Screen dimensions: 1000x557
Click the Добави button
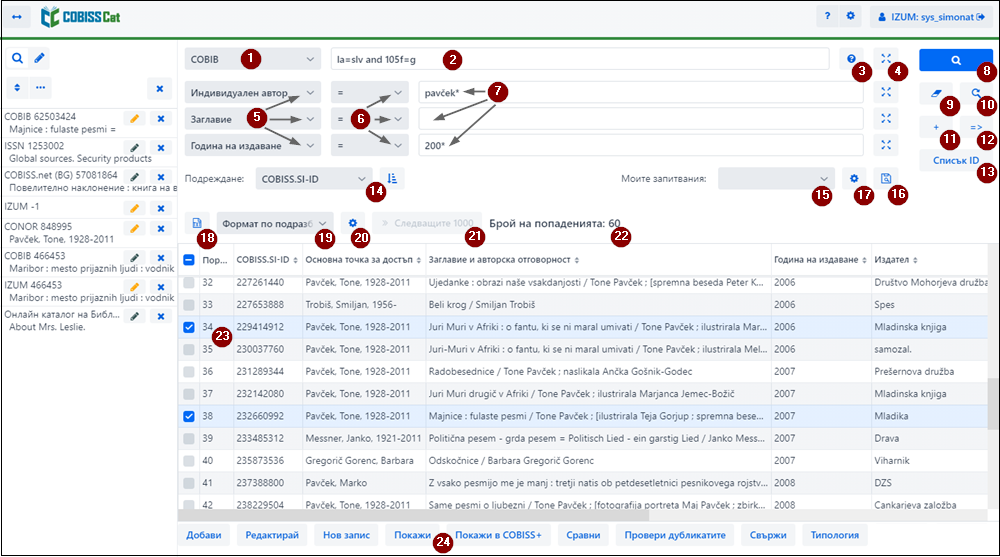[203, 535]
